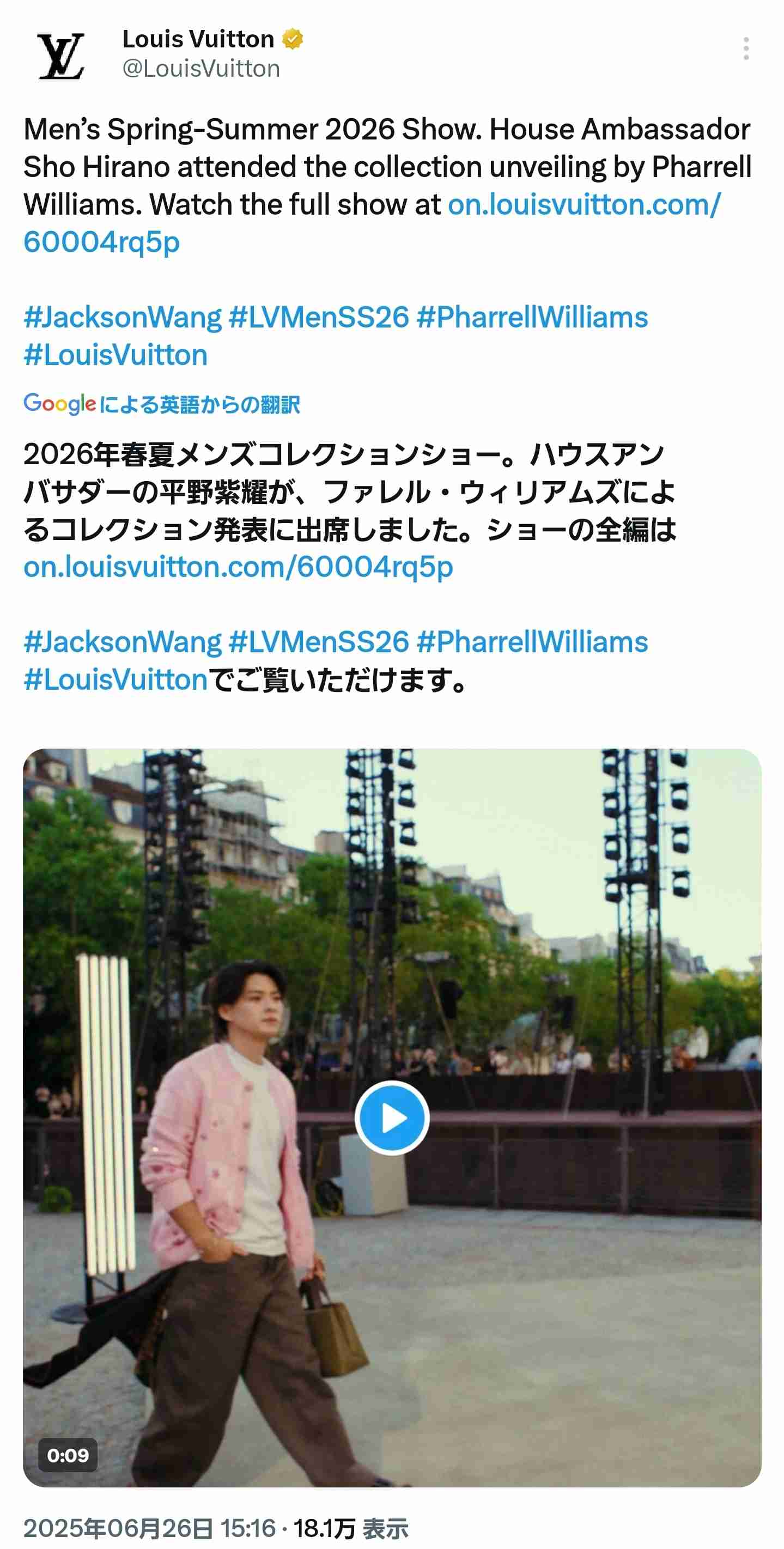Tap the #JacksonWang hashtag in English text
This screenshot has width=784, height=1549.
tap(123, 318)
